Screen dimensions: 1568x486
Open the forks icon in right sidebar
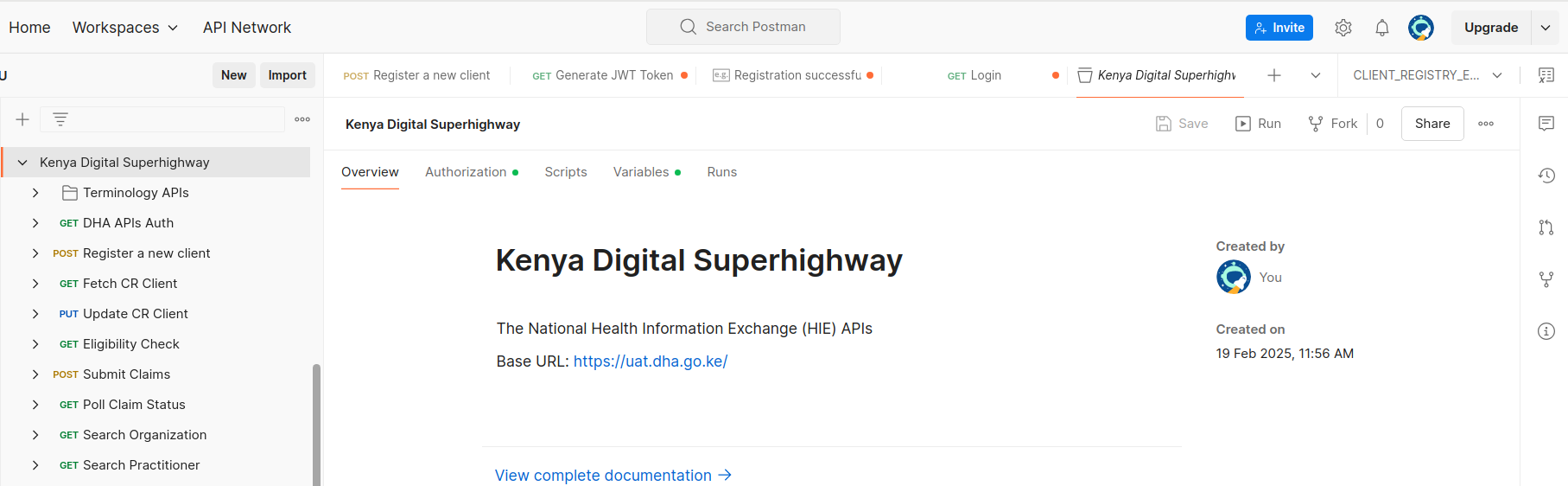tap(1546, 279)
